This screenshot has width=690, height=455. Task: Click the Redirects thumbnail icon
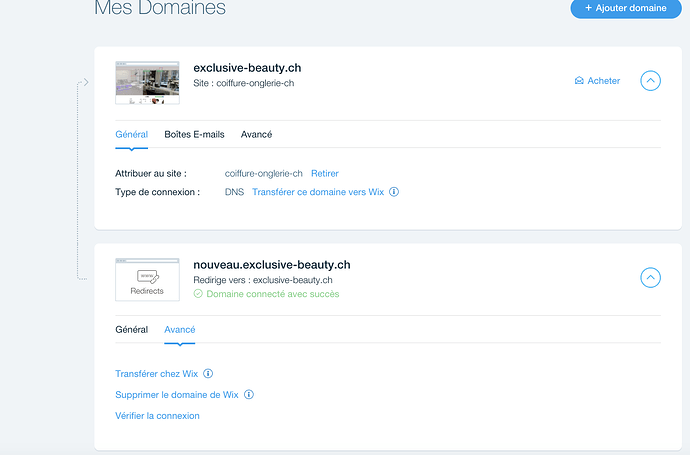point(147,279)
